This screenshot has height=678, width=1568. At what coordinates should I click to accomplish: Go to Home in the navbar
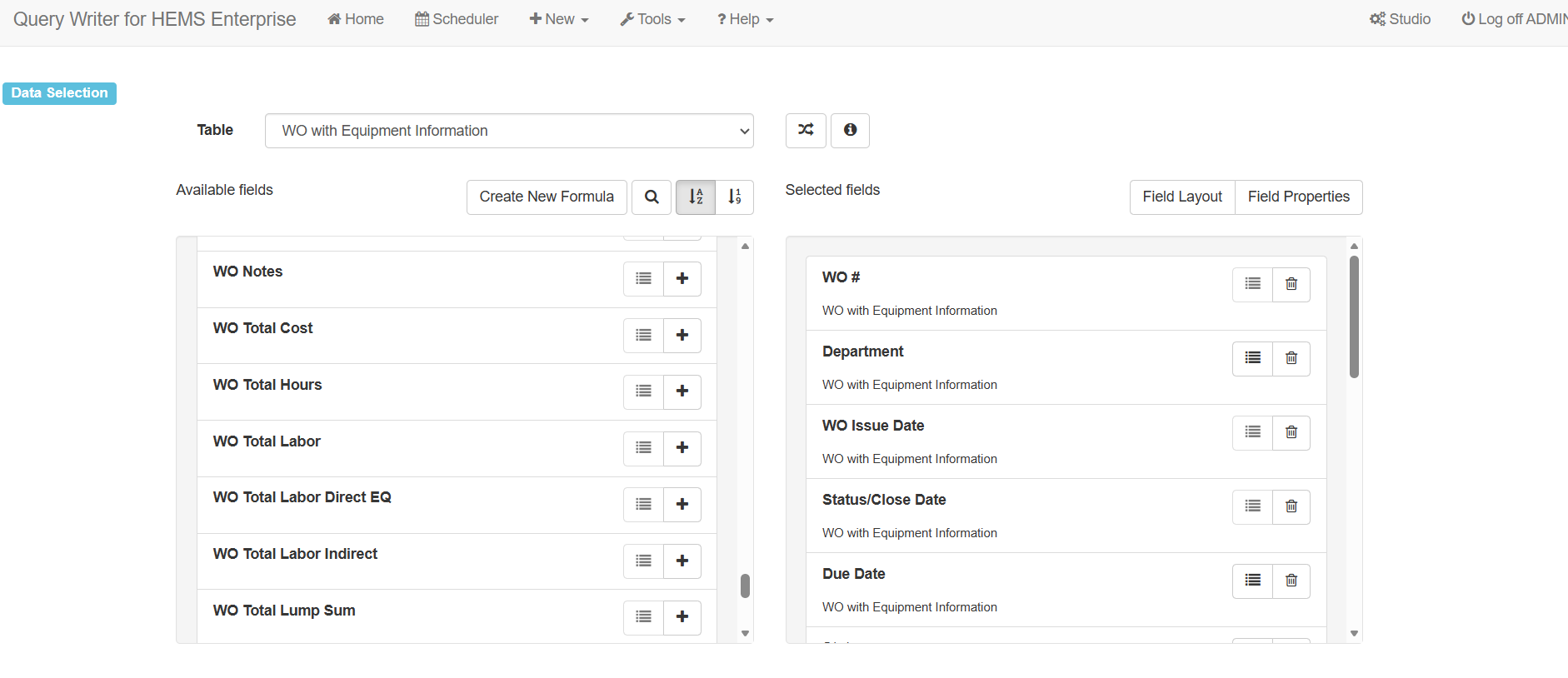coord(356,19)
